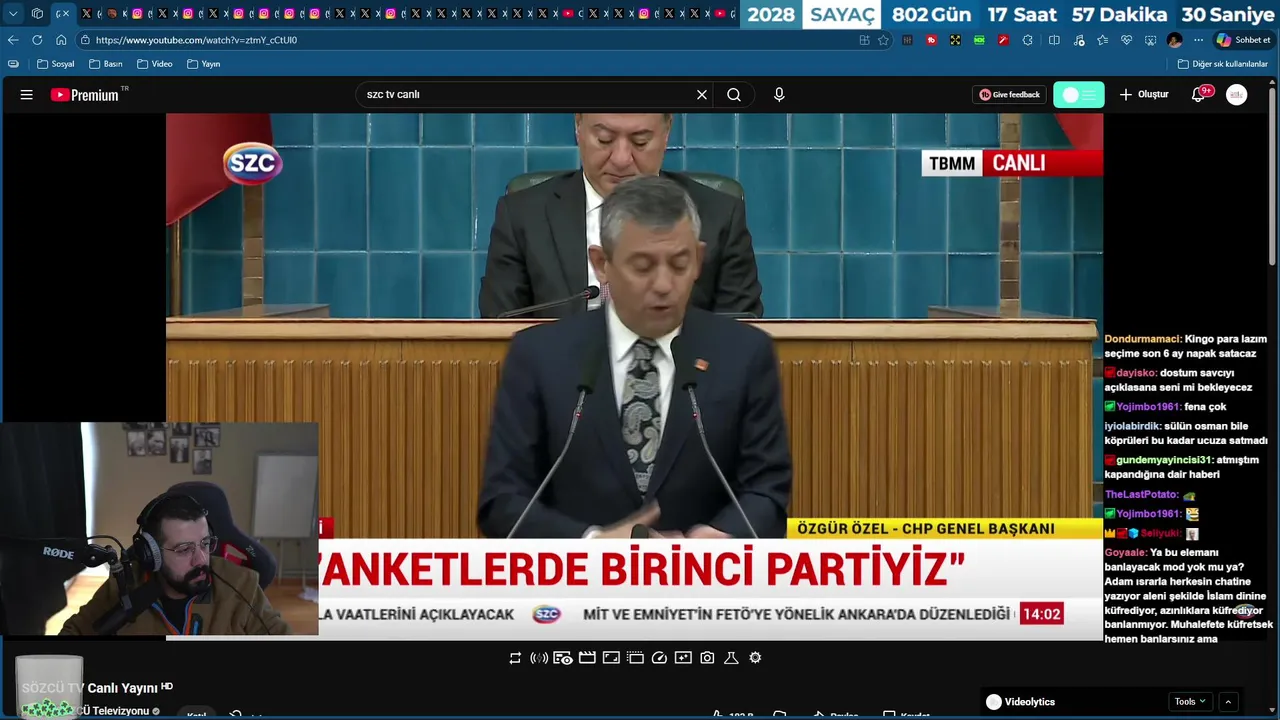Click the speedometer playback speed icon
The image size is (1280, 720).
pyautogui.click(x=659, y=658)
